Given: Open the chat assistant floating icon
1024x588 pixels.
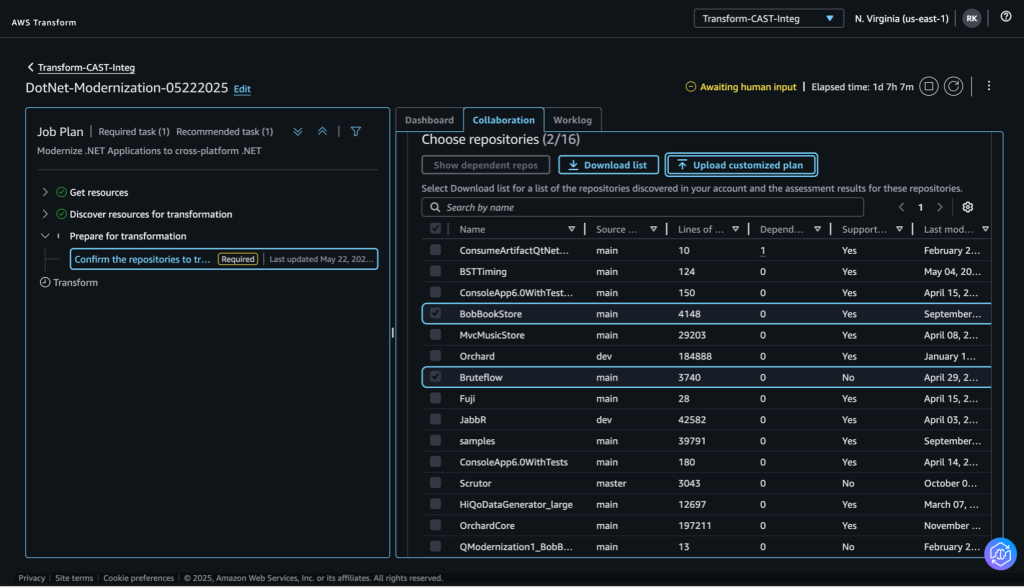Looking at the screenshot, I should point(1000,554).
